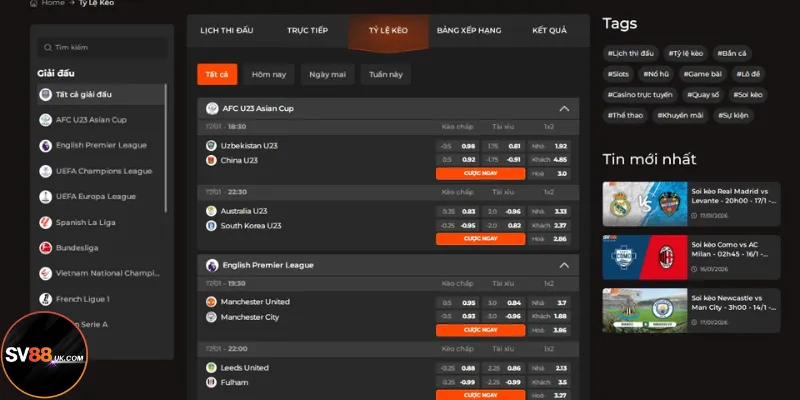Click the Spanish La Liga sidebar icon
Screen dimensions: 800x400
[x=46, y=222]
